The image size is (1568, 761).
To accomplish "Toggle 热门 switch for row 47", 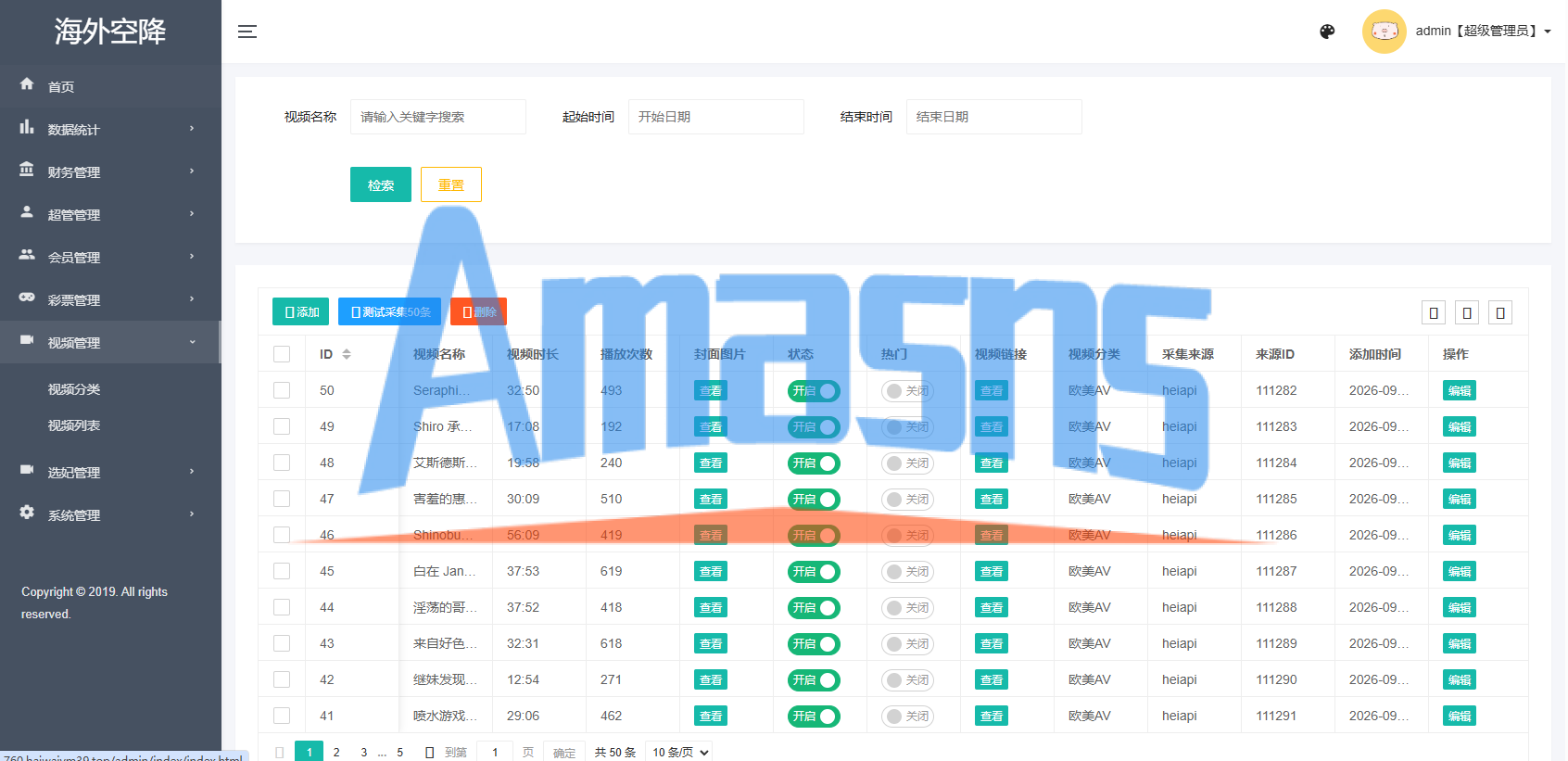I will tap(907, 499).
